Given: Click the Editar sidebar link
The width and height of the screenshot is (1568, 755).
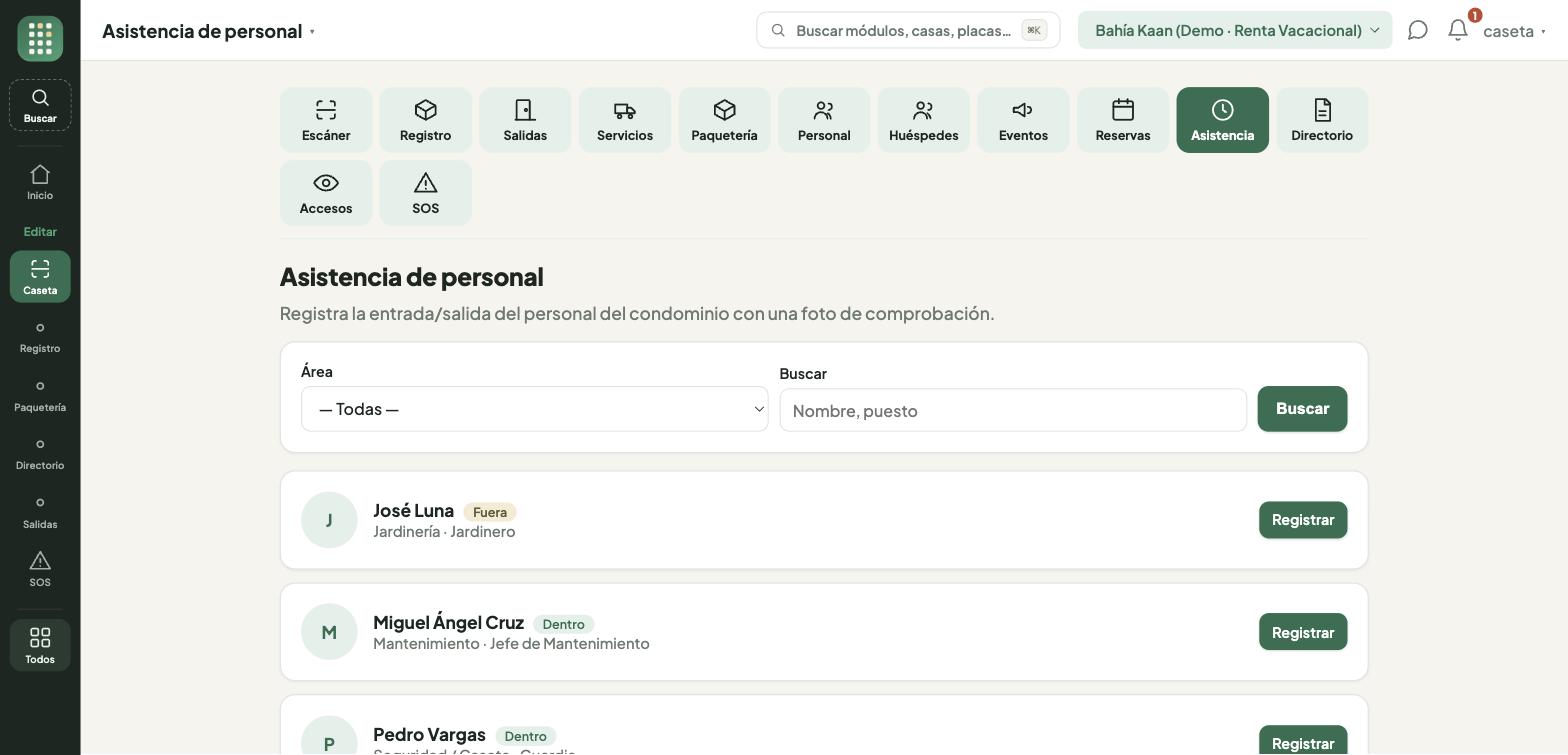Looking at the screenshot, I should click(x=40, y=232).
